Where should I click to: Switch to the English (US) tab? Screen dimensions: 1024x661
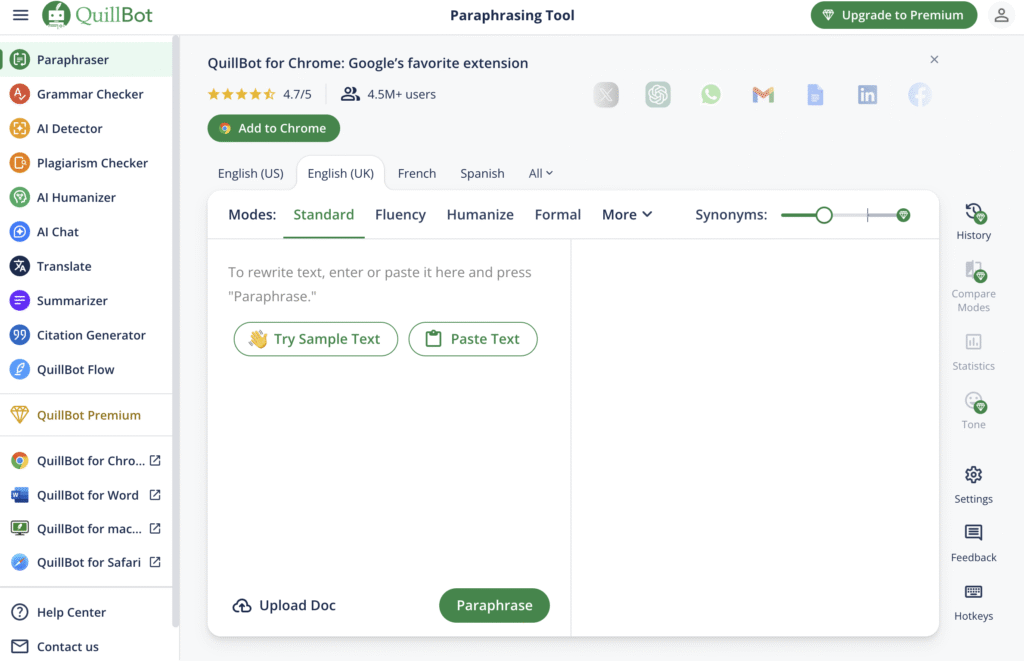[250, 173]
